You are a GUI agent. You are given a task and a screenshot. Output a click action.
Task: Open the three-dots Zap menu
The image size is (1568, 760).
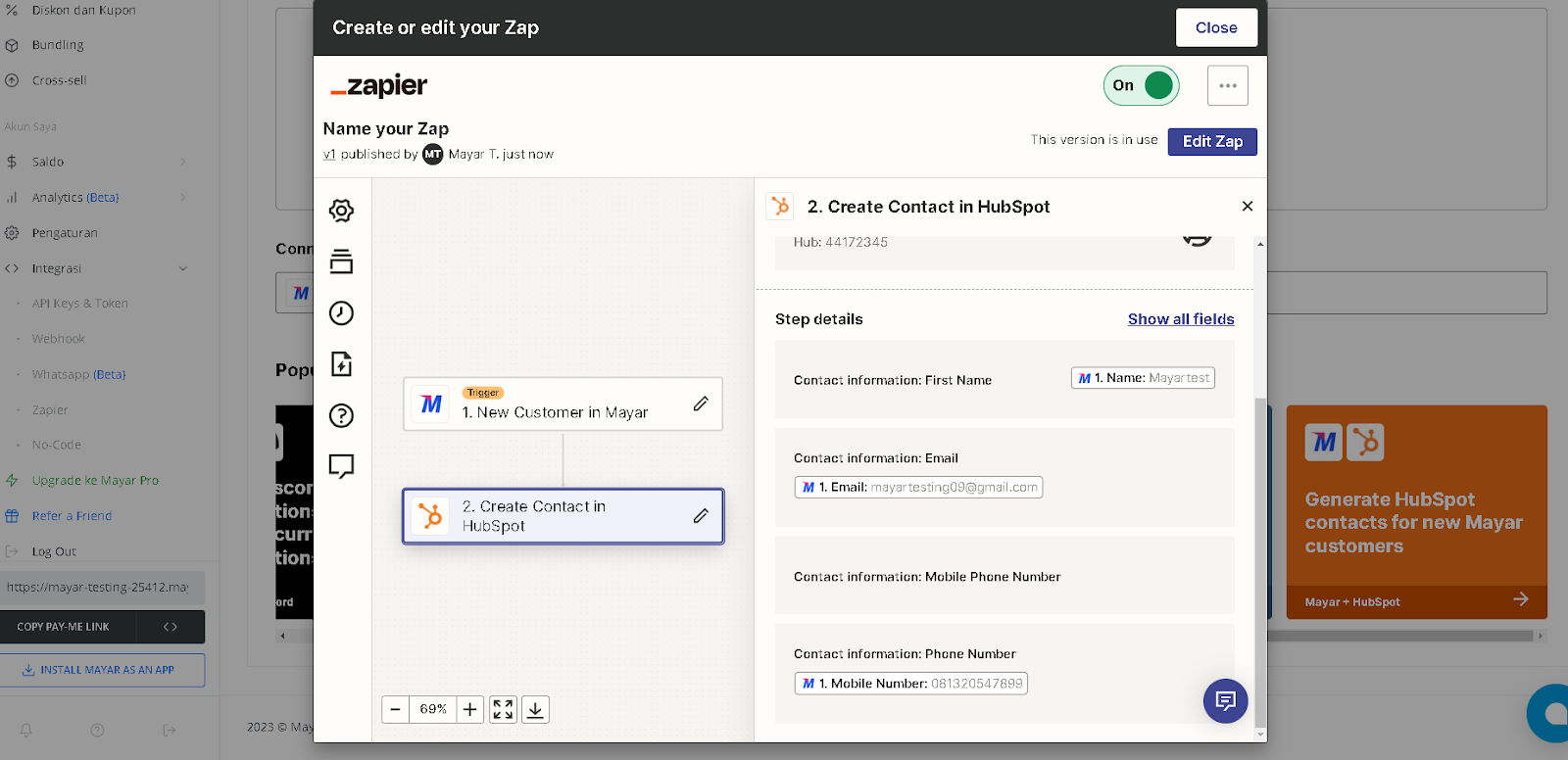tap(1228, 85)
